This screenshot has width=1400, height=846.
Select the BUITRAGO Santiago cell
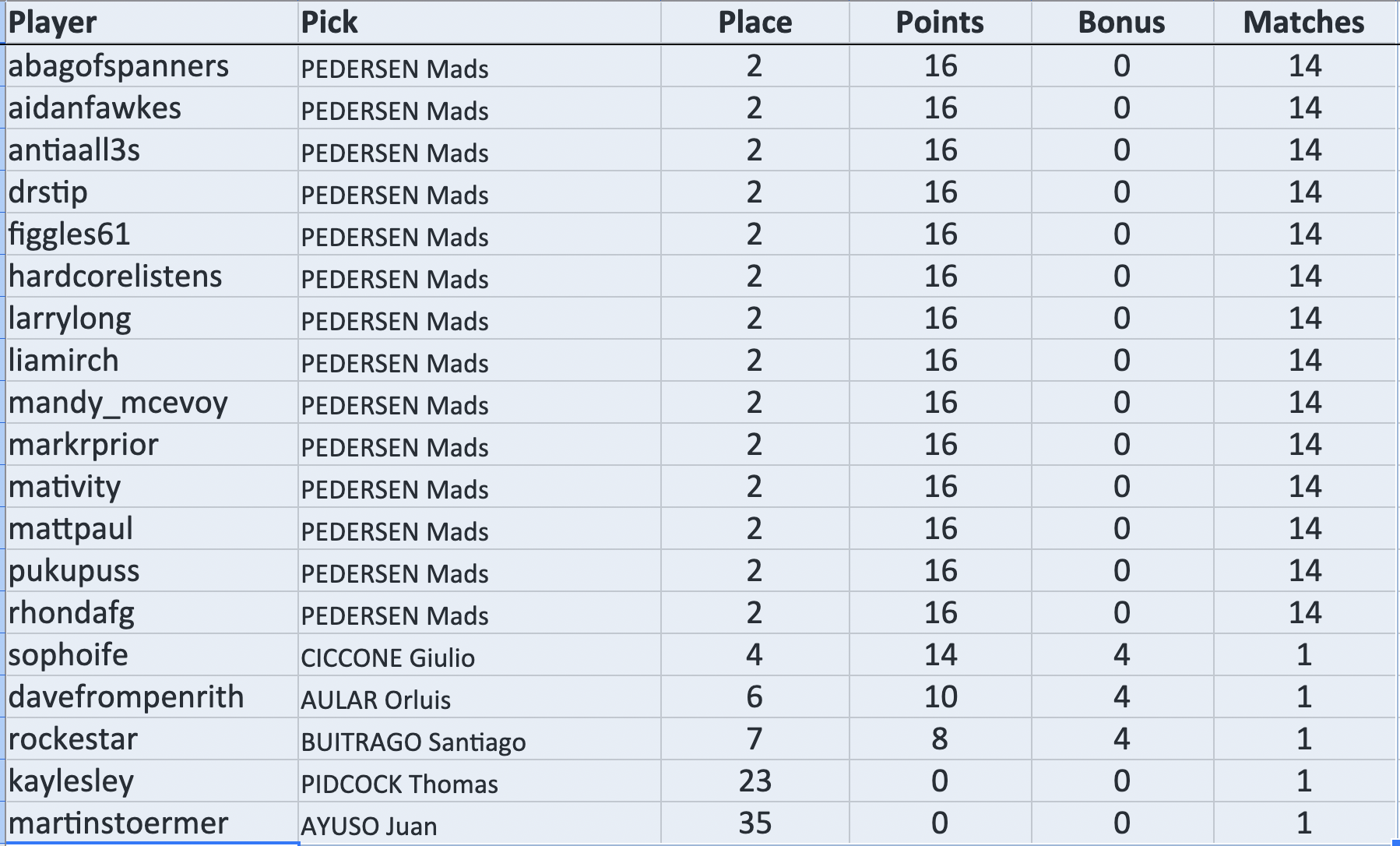413,742
